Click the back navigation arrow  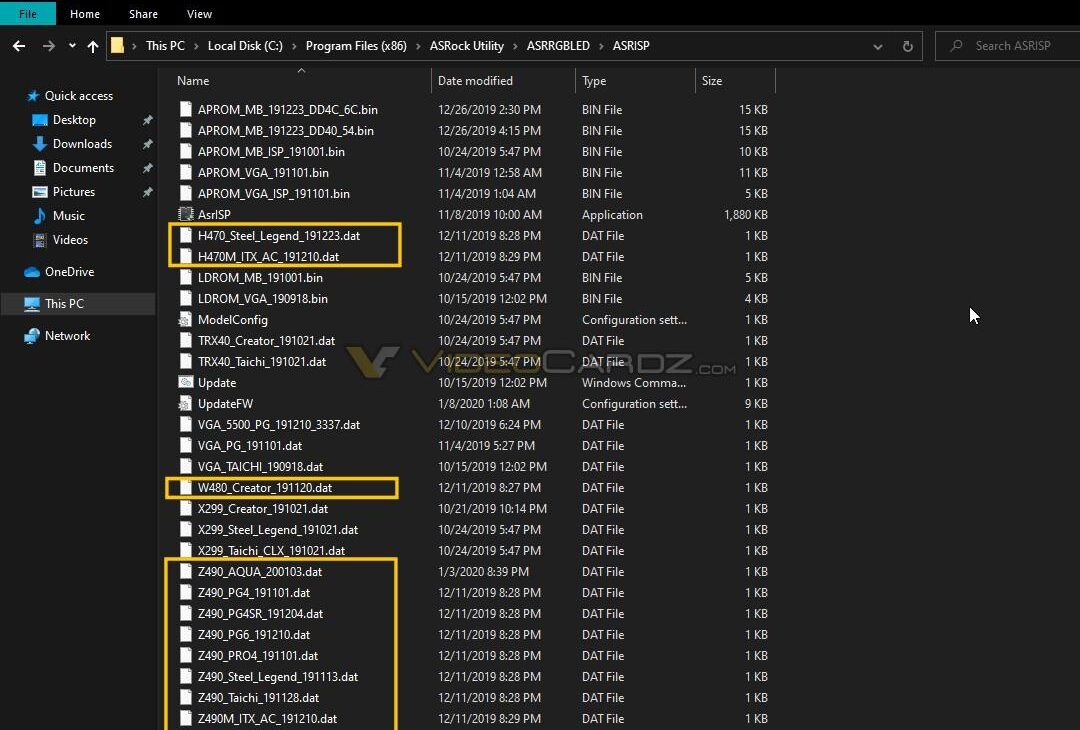(18, 45)
